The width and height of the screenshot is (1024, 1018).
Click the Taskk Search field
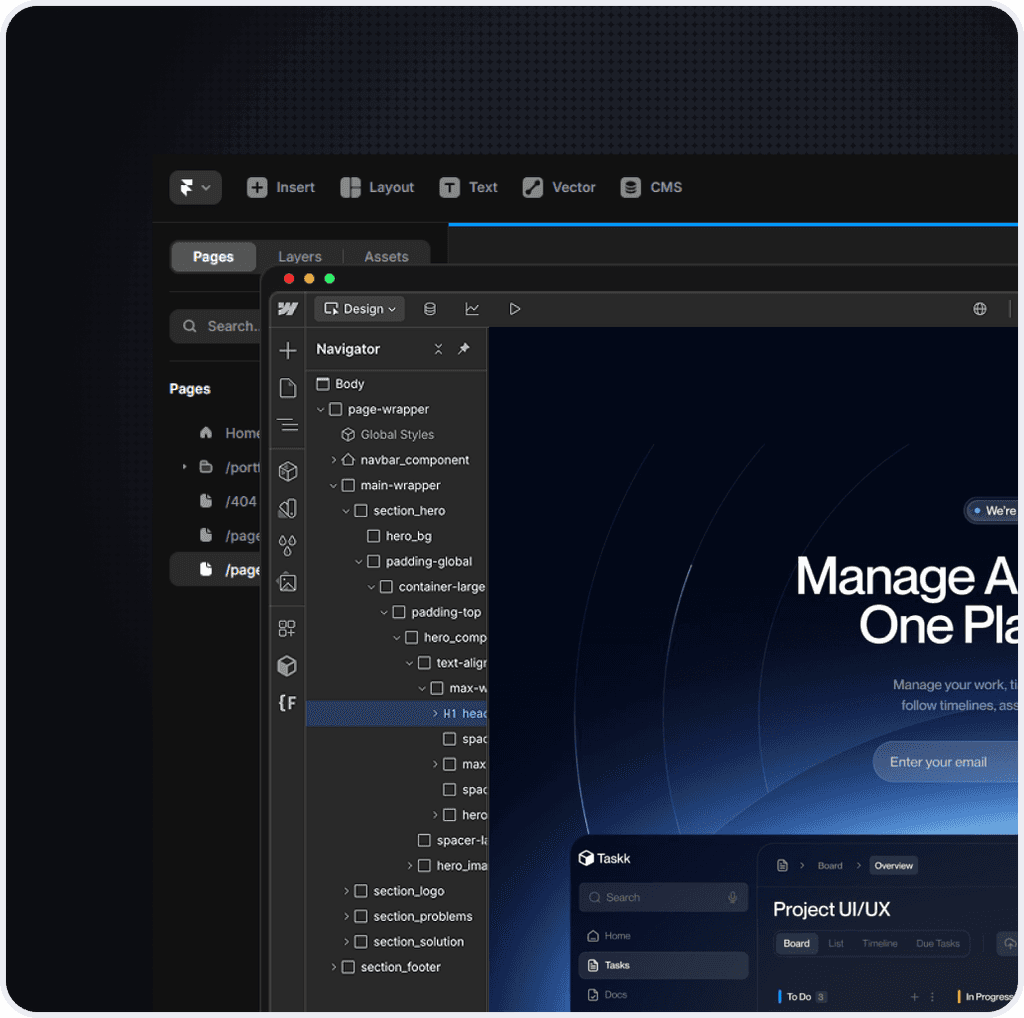pyautogui.click(x=663, y=898)
